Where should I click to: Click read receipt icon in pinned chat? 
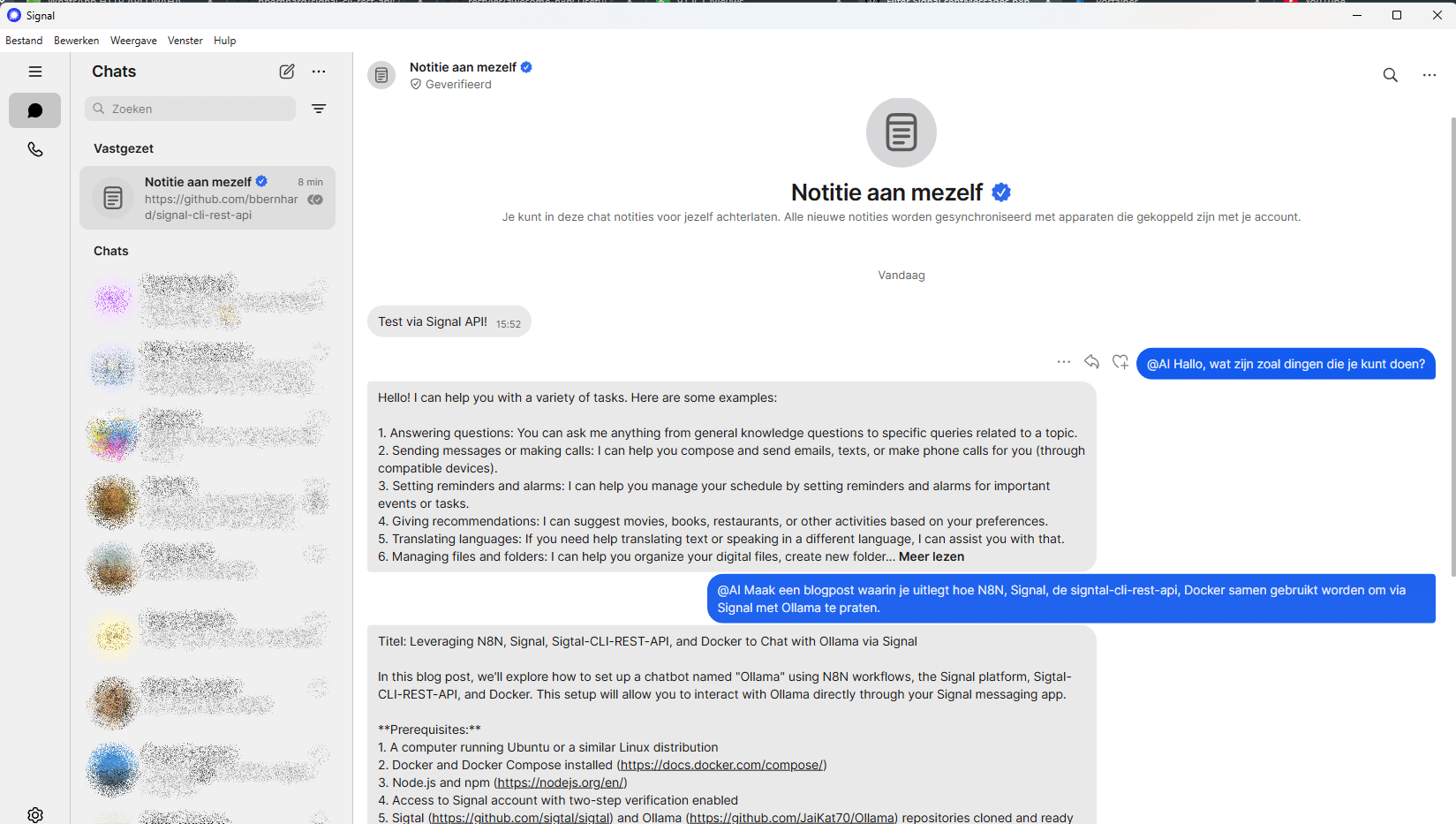[x=315, y=200]
